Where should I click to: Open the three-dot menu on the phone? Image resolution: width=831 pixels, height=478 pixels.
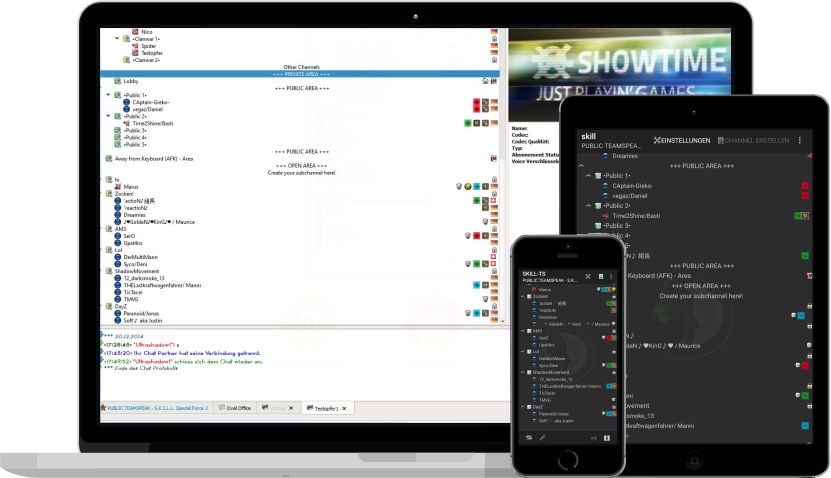point(611,276)
